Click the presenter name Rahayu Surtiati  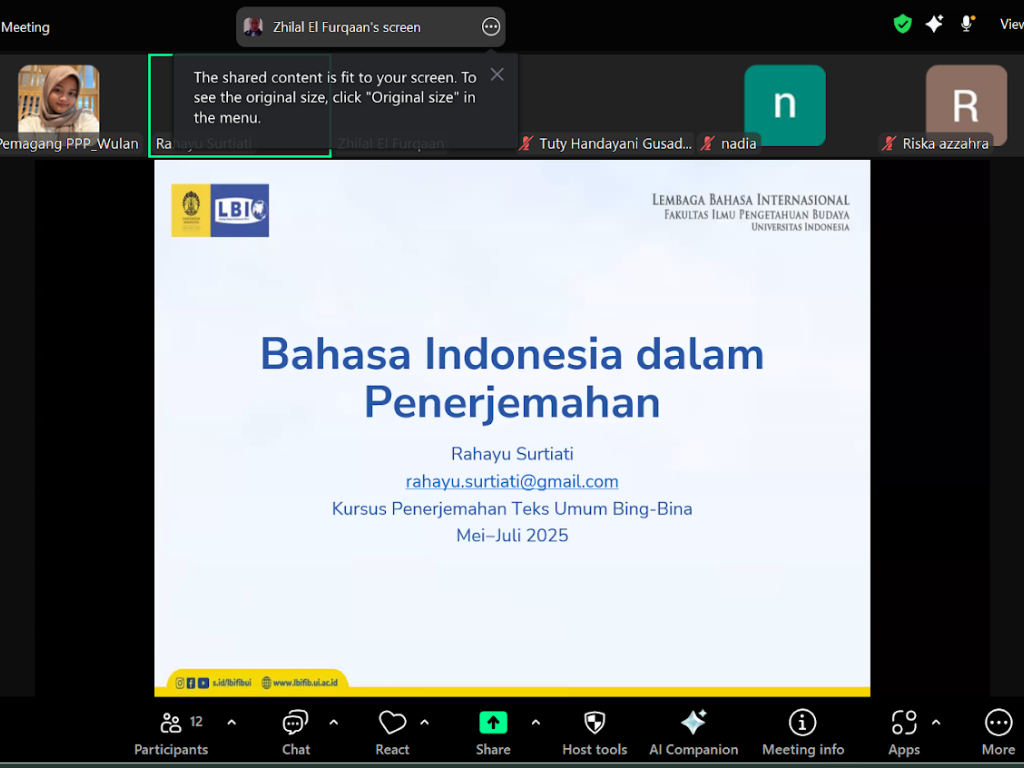[512, 454]
